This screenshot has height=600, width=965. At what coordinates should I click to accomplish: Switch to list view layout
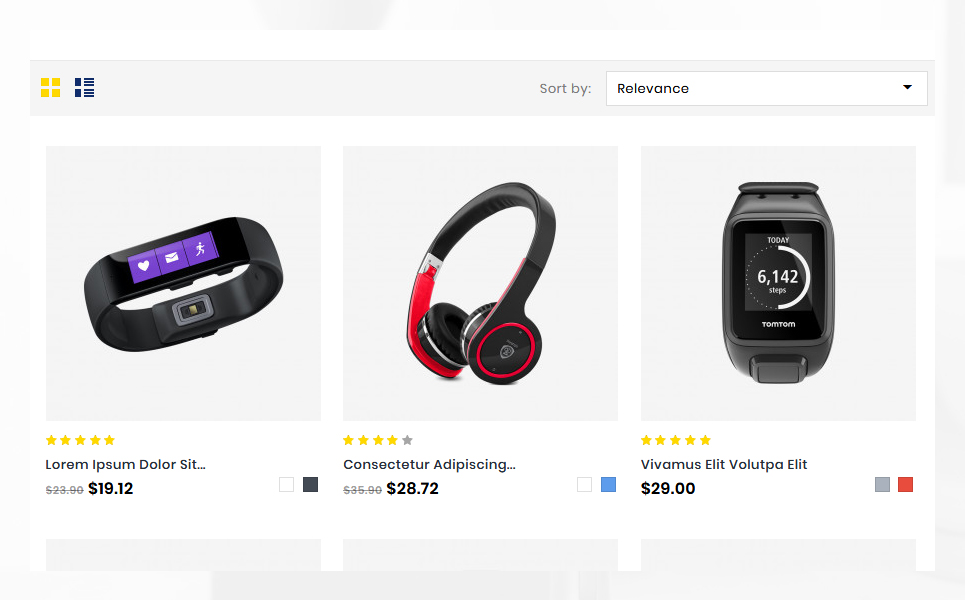click(84, 87)
